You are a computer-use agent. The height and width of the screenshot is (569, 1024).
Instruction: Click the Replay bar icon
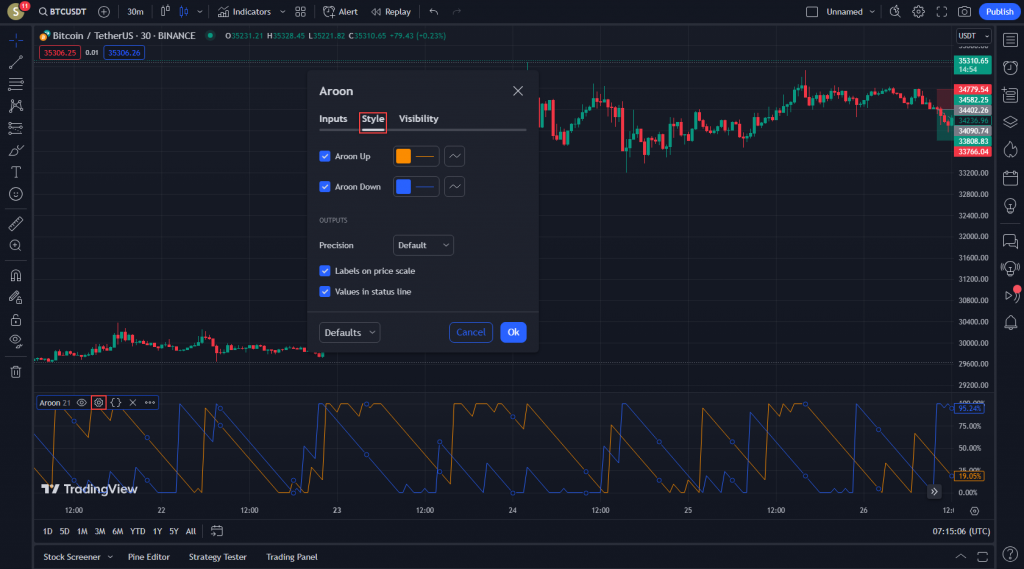coord(390,12)
